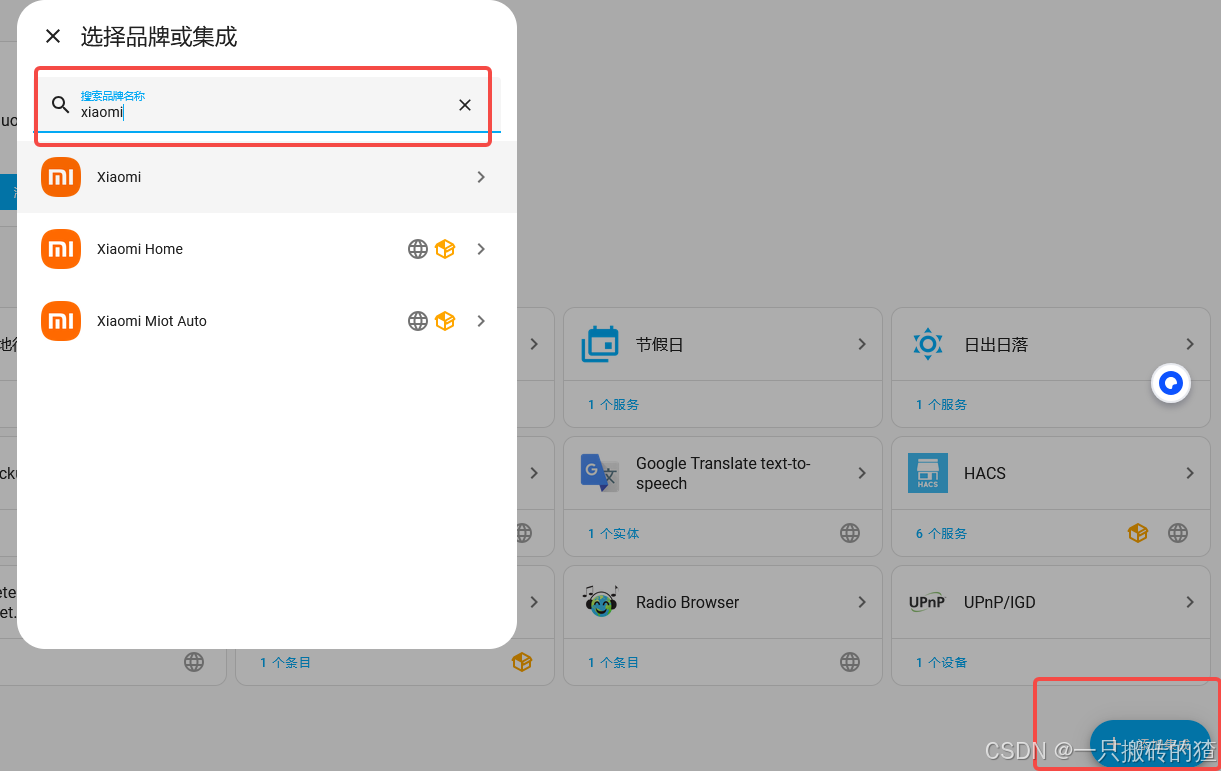Click the HACS card title text
The image size is (1221, 771).
coord(985,473)
